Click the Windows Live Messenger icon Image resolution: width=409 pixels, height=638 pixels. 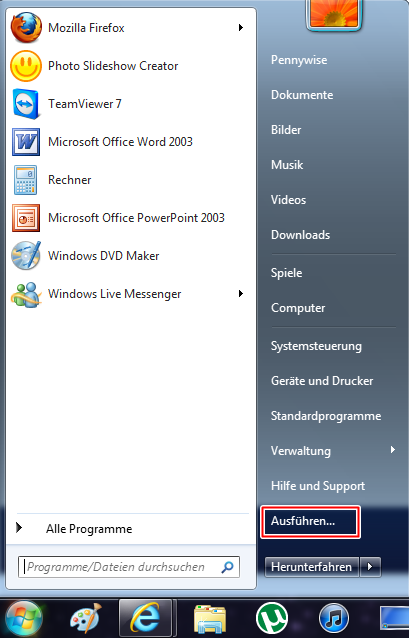point(26,294)
